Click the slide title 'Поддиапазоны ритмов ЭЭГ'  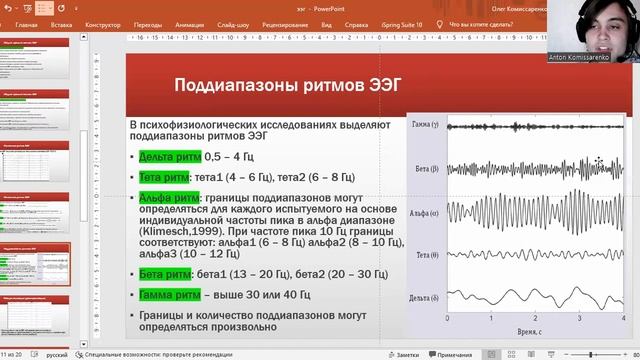point(288,85)
